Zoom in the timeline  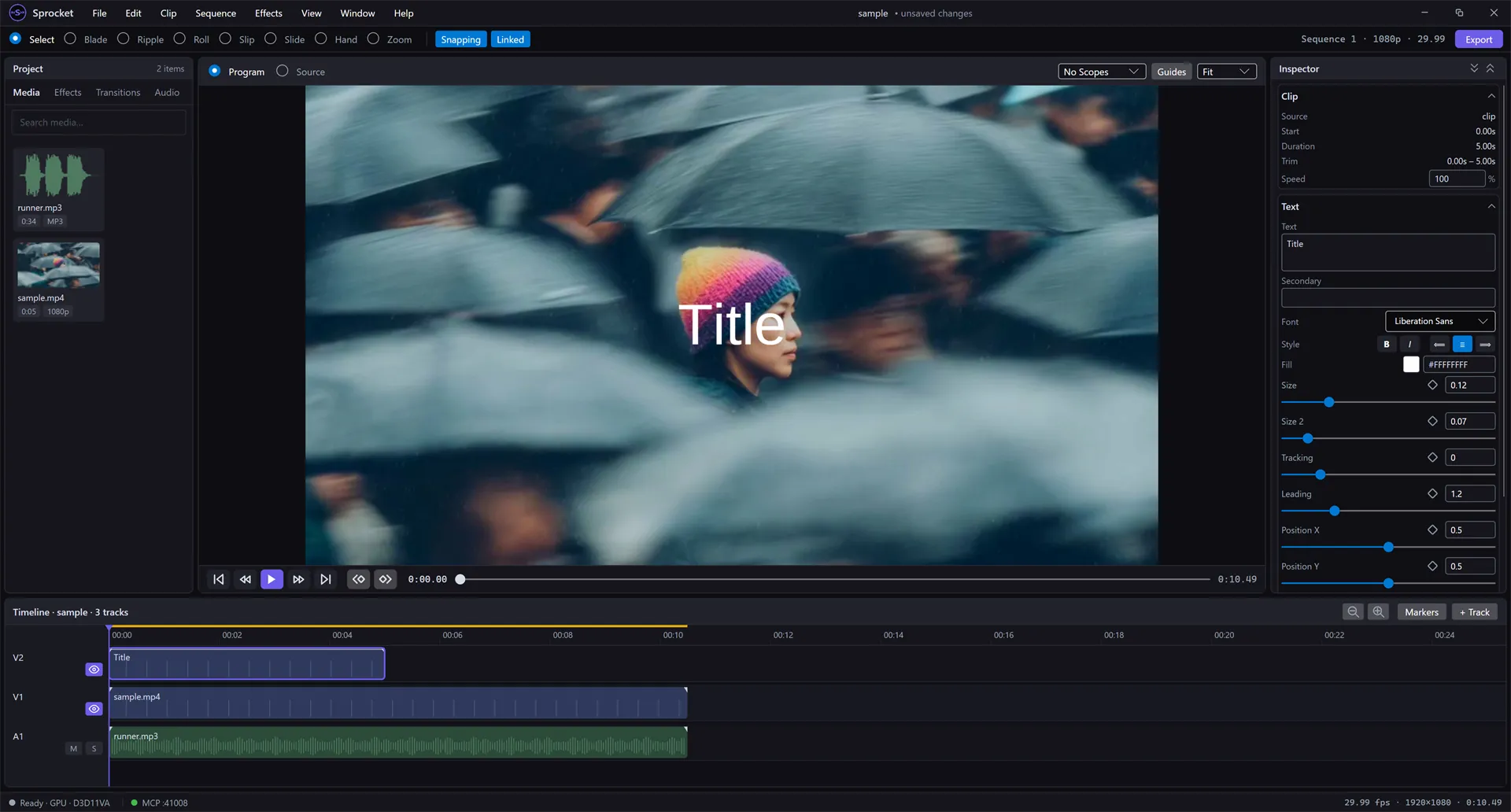pyautogui.click(x=1378, y=612)
